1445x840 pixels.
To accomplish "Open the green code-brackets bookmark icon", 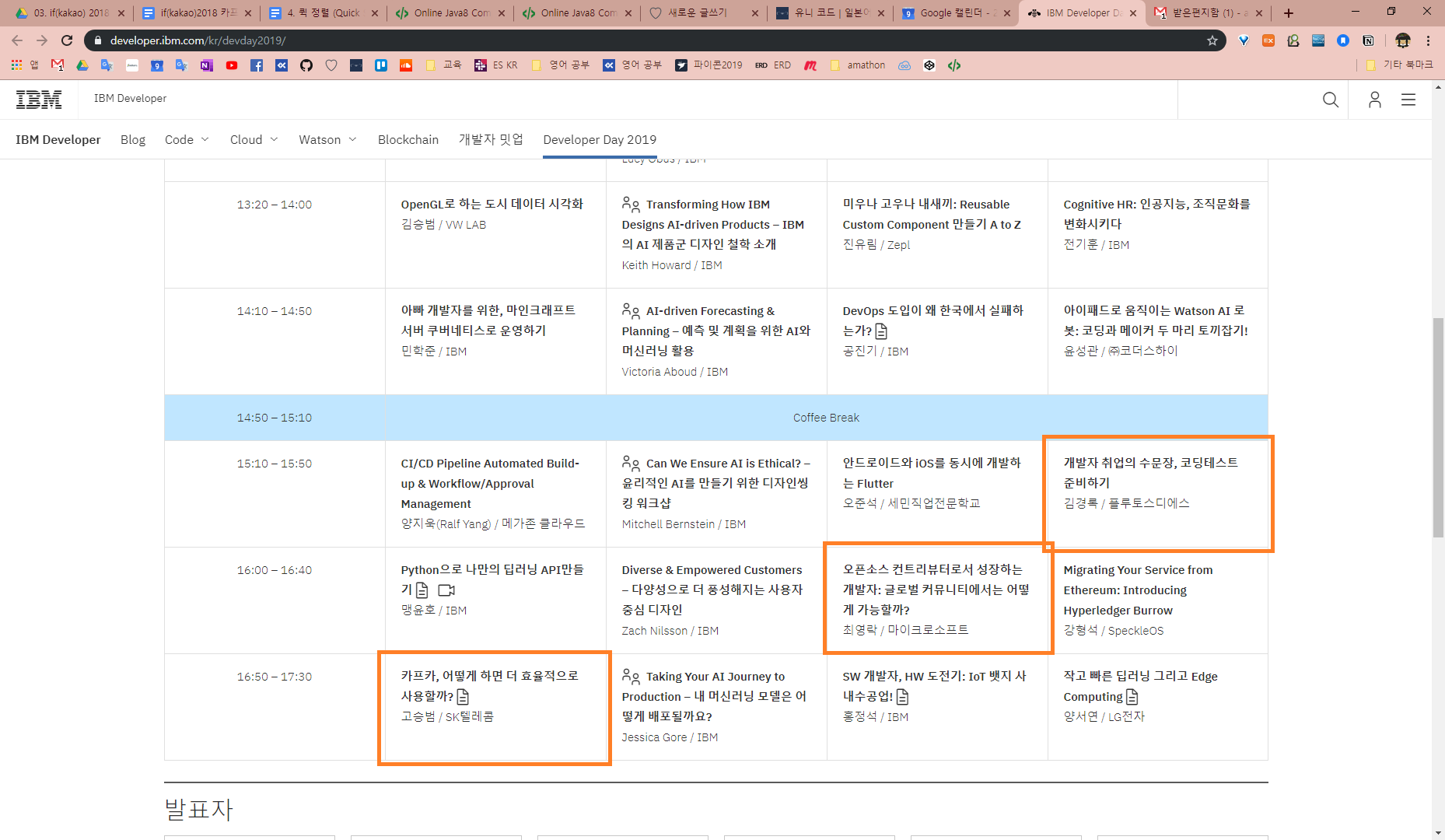I will pos(954,65).
